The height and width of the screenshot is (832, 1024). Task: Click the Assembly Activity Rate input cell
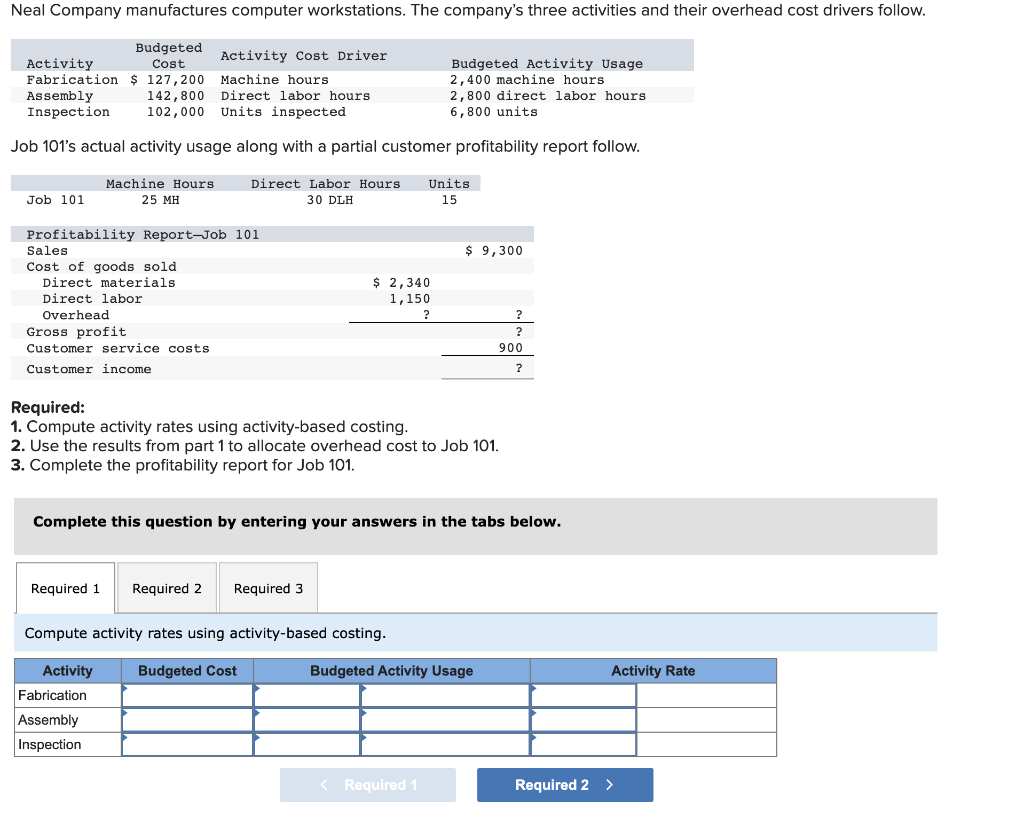pyautogui.click(x=585, y=720)
